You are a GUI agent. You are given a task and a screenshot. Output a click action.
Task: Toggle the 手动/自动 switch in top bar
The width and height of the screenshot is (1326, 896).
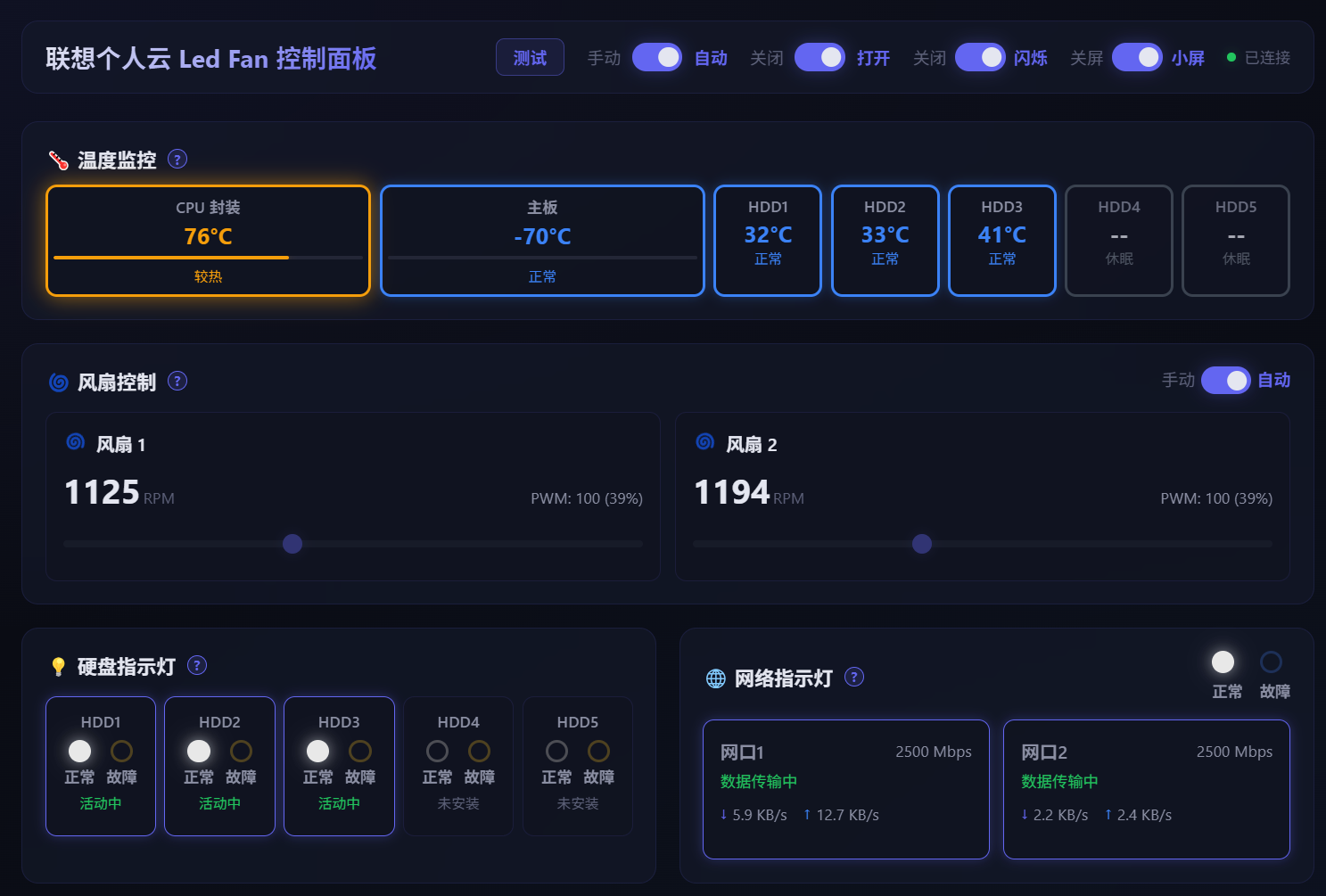pos(657,57)
